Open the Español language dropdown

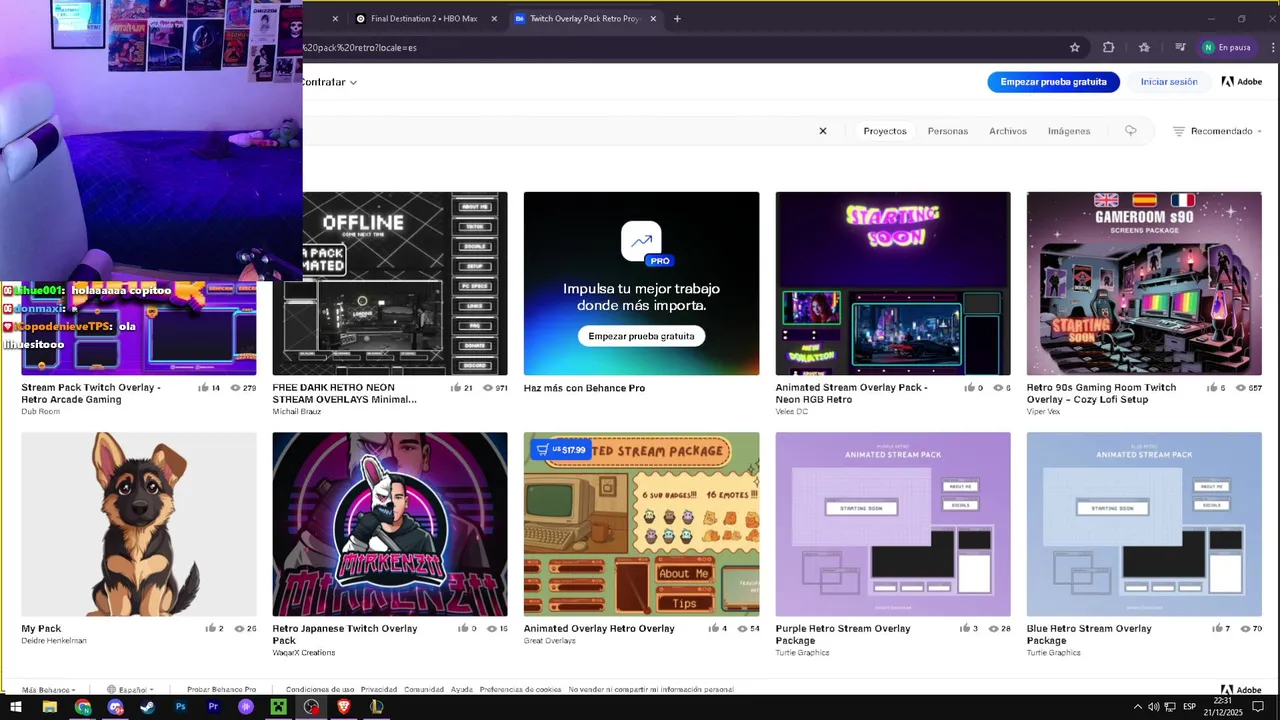tap(131, 690)
